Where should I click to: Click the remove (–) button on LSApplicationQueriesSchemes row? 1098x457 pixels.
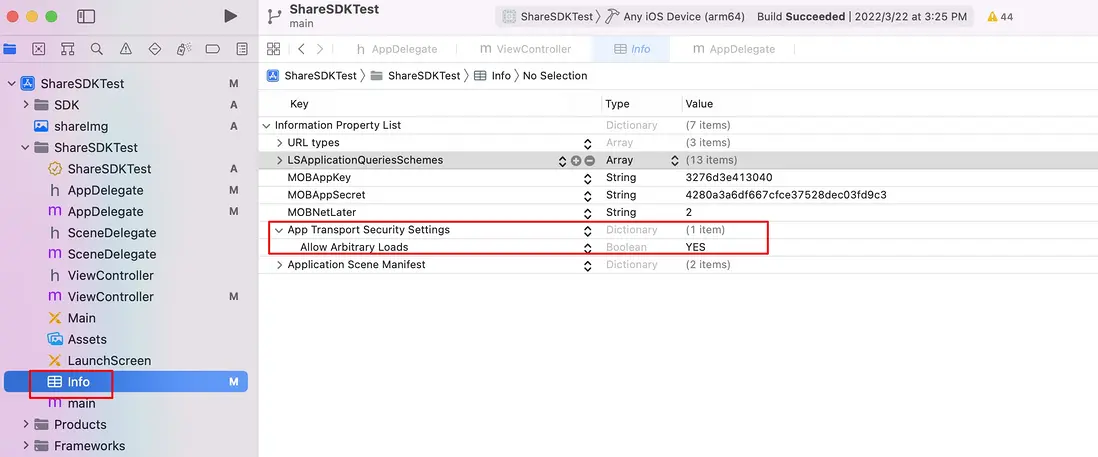click(590, 160)
